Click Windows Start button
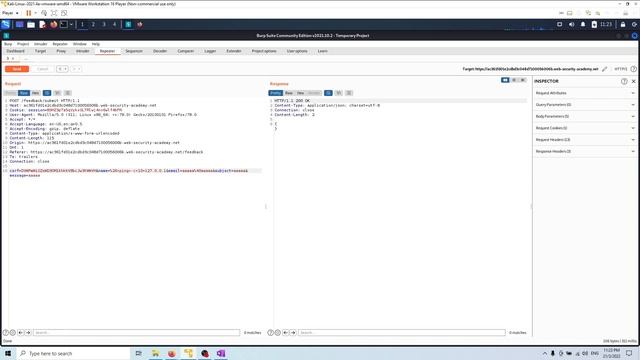Image resolution: width=640 pixels, height=360 pixels. coord(8,353)
